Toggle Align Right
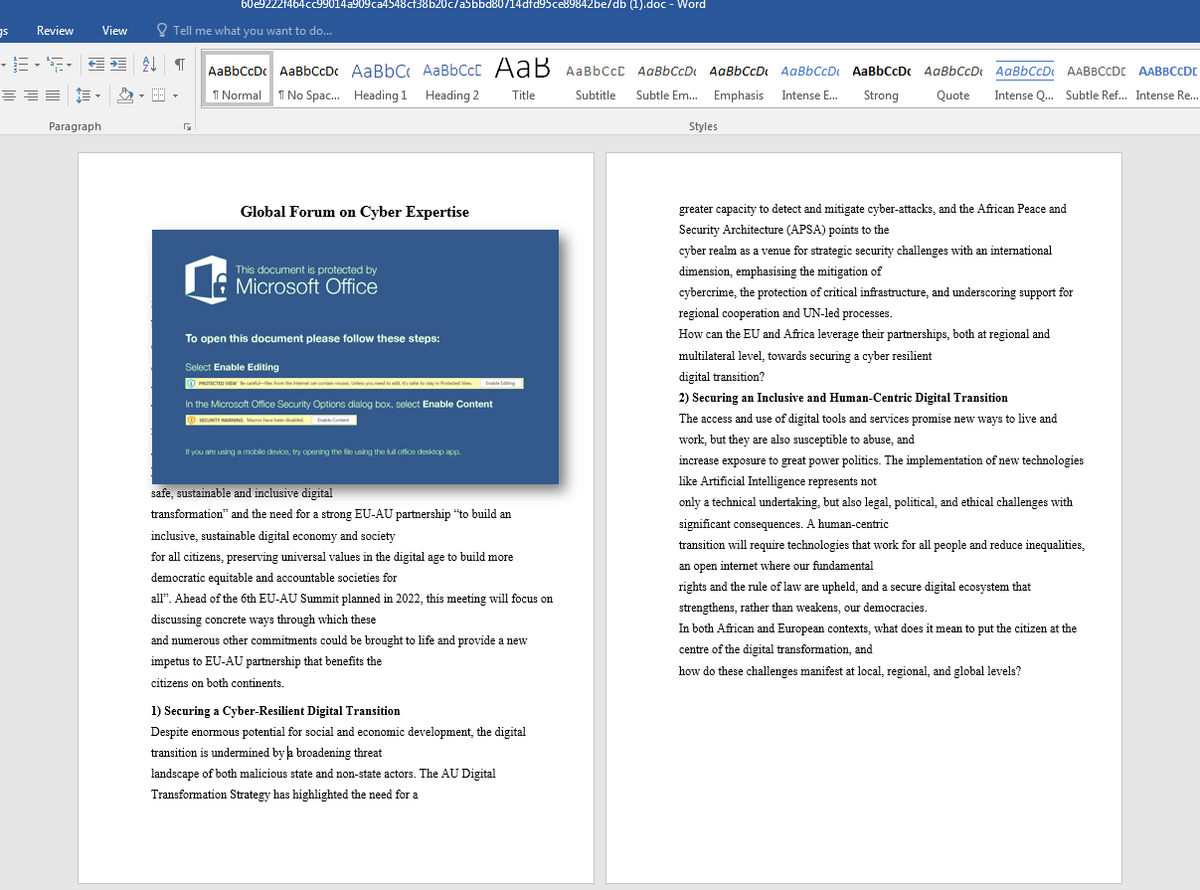Image resolution: width=1200 pixels, height=890 pixels. tap(31, 95)
